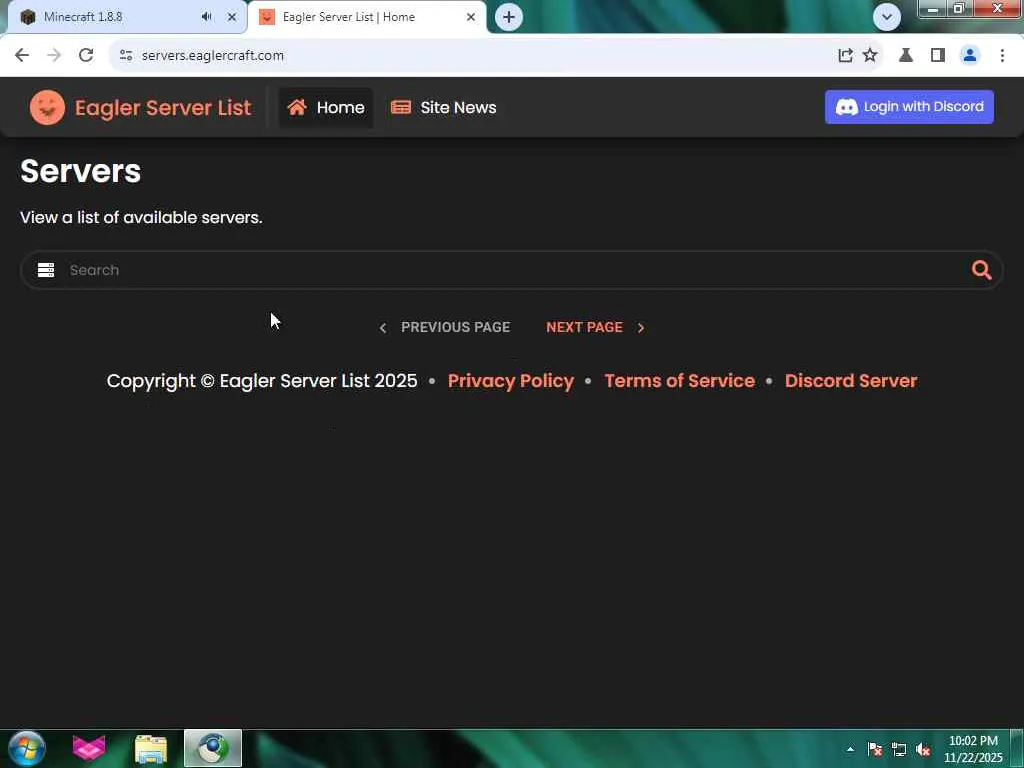Mute the Minecraft 1.8.8 tab audio
Screen dimensions: 1024x768
pyautogui.click(x=206, y=17)
